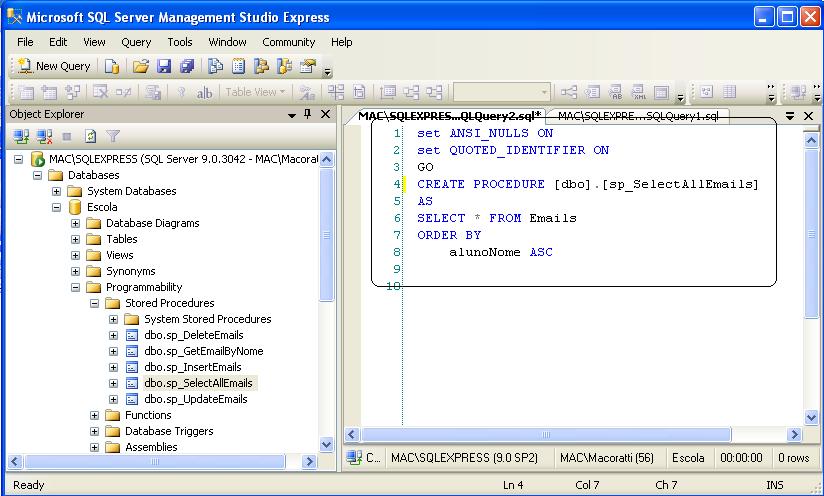Open the Help menu
Viewport: 824px width, 496px height.
click(342, 42)
